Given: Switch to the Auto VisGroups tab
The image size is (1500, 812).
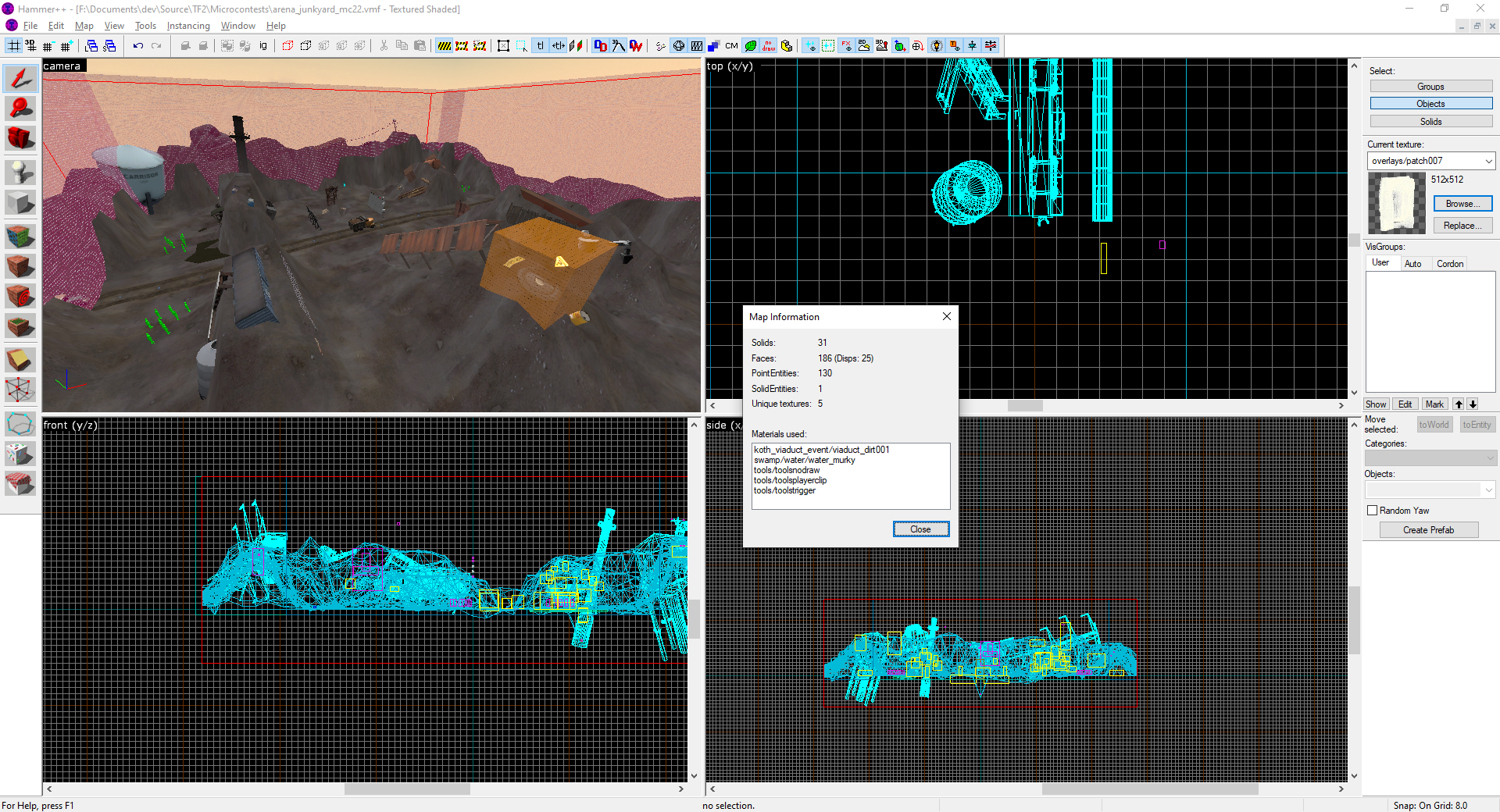Looking at the screenshot, I should click(x=1412, y=264).
